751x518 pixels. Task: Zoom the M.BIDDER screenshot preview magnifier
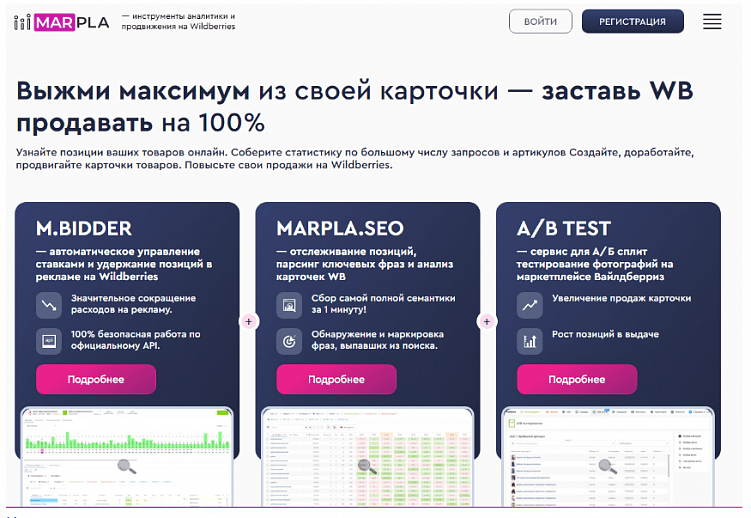click(x=126, y=466)
